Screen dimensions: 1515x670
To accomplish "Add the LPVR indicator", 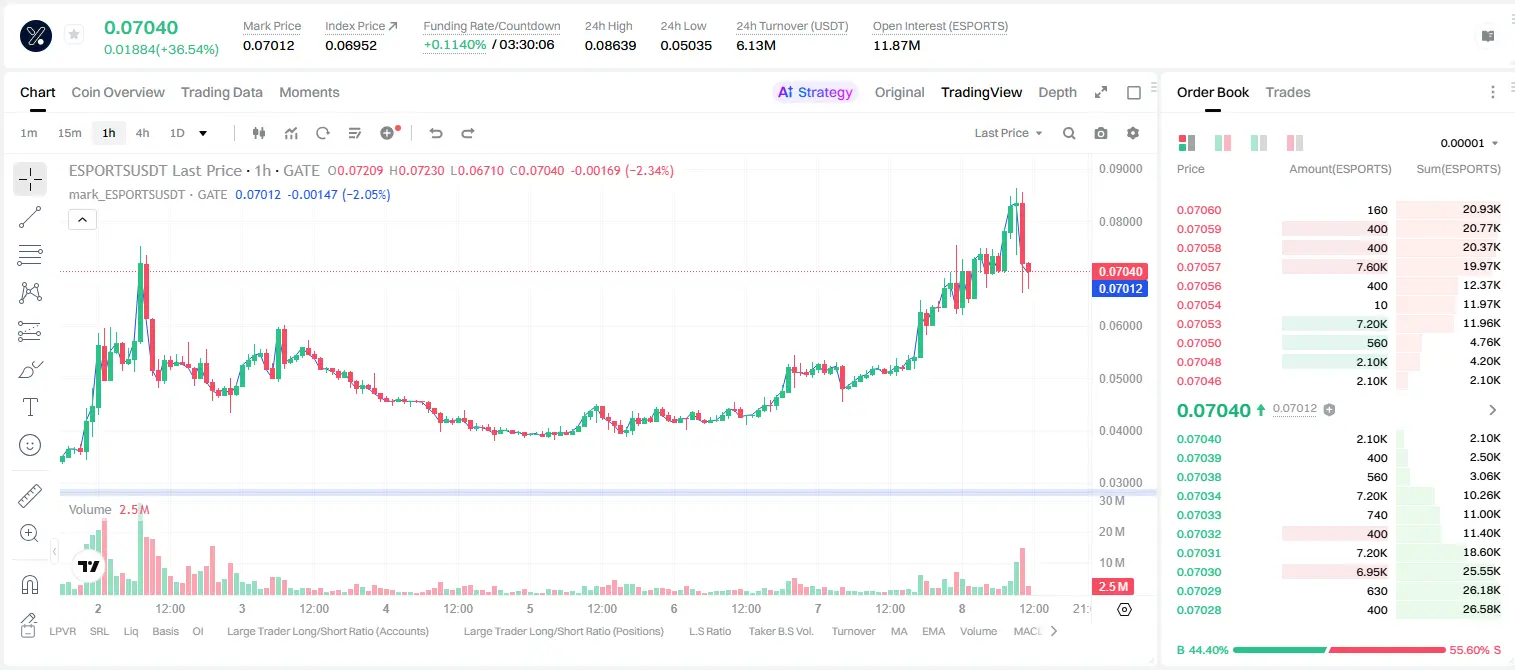I will (x=63, y=631).
